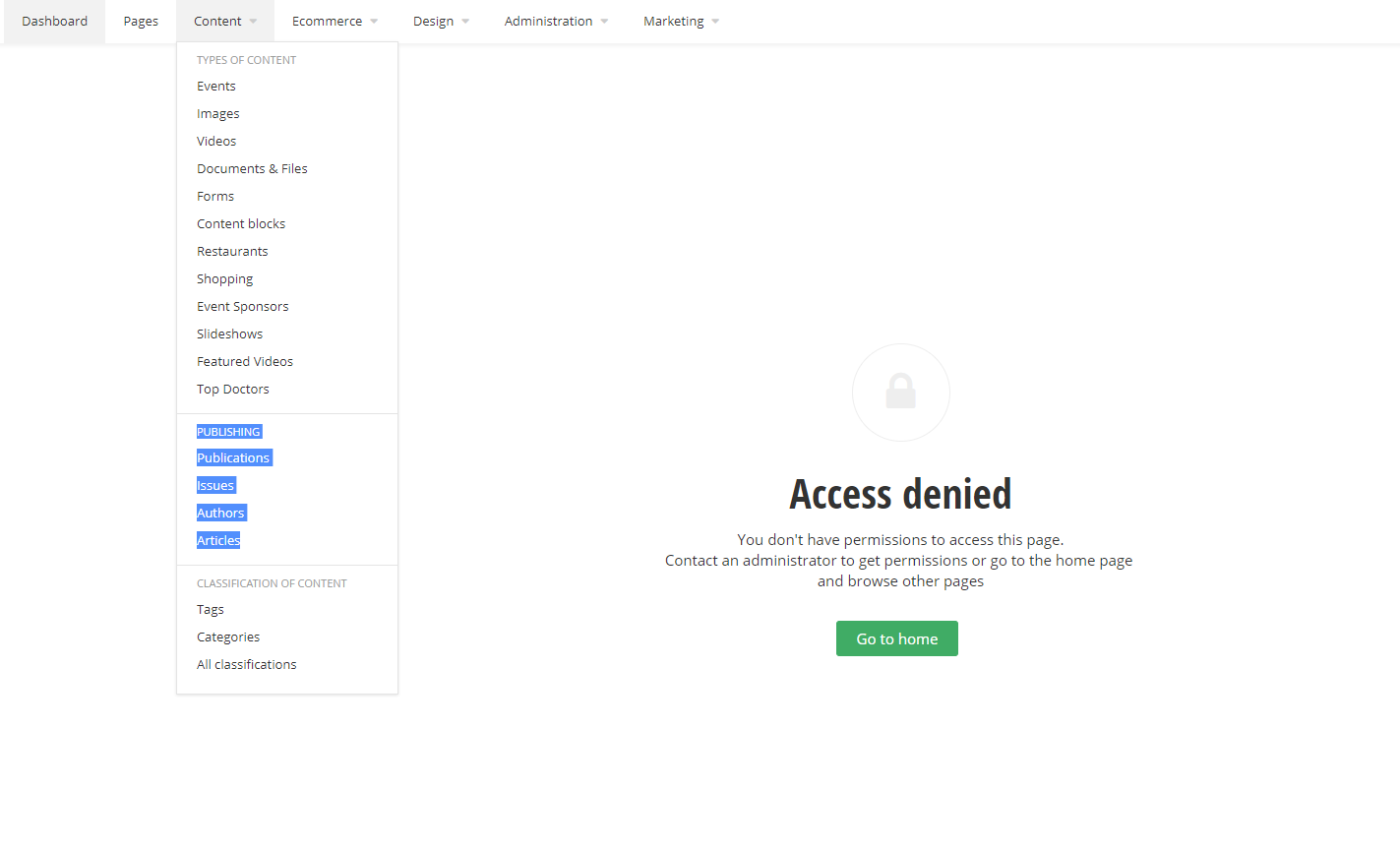Go to Pages in navigation bar
This screenshot has width=1400, height=849.
pyautogui.click(x=141, y=21)
